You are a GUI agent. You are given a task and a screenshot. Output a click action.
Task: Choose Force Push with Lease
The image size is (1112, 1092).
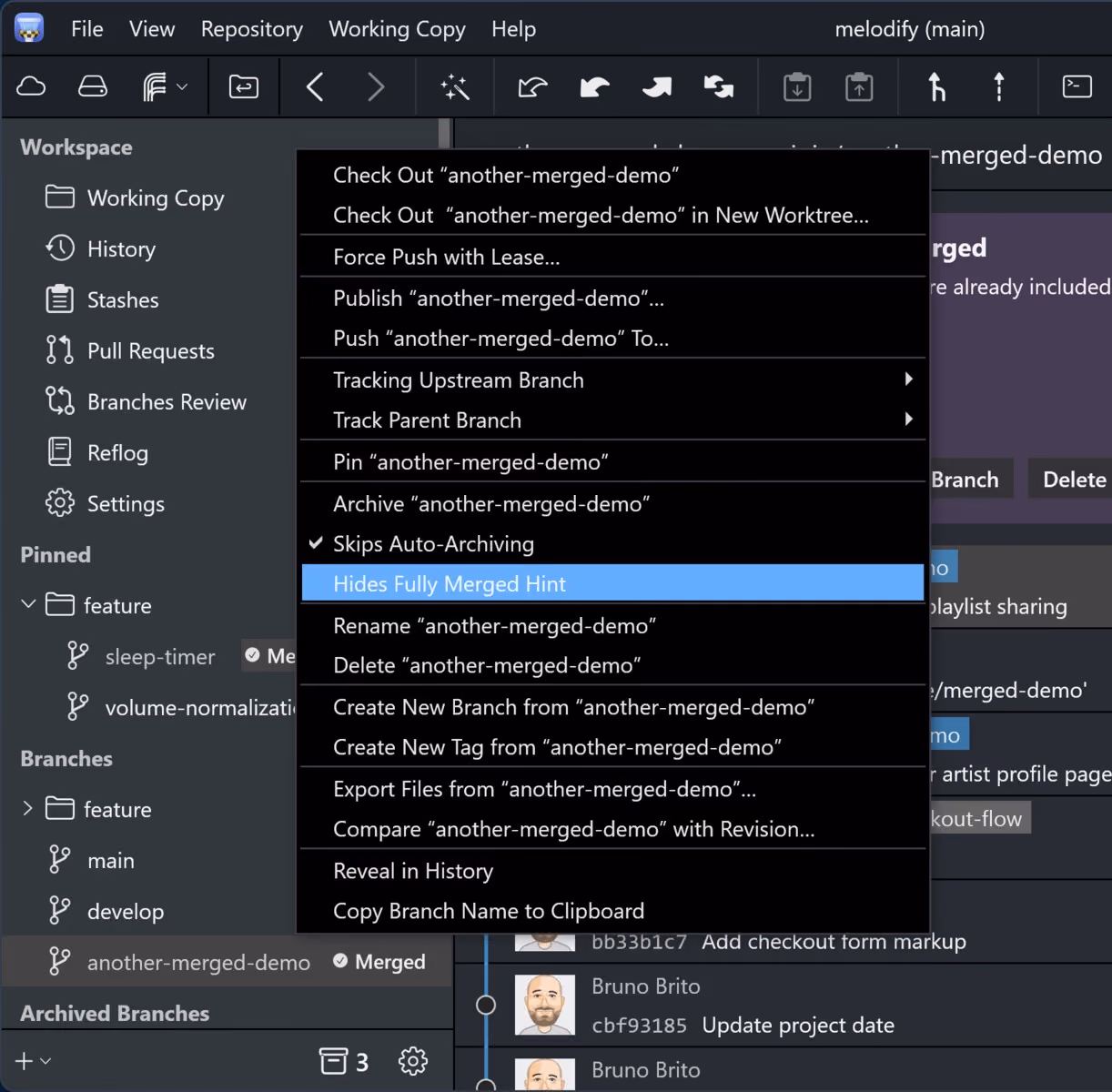click(x=613, y=257)
